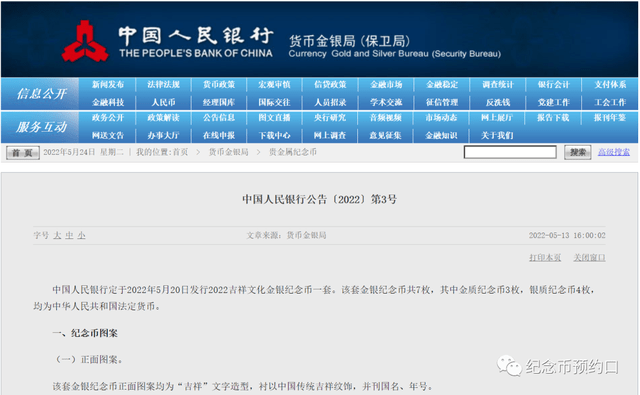
Task: Set font size to 中
Action: (x=69, y=235)
